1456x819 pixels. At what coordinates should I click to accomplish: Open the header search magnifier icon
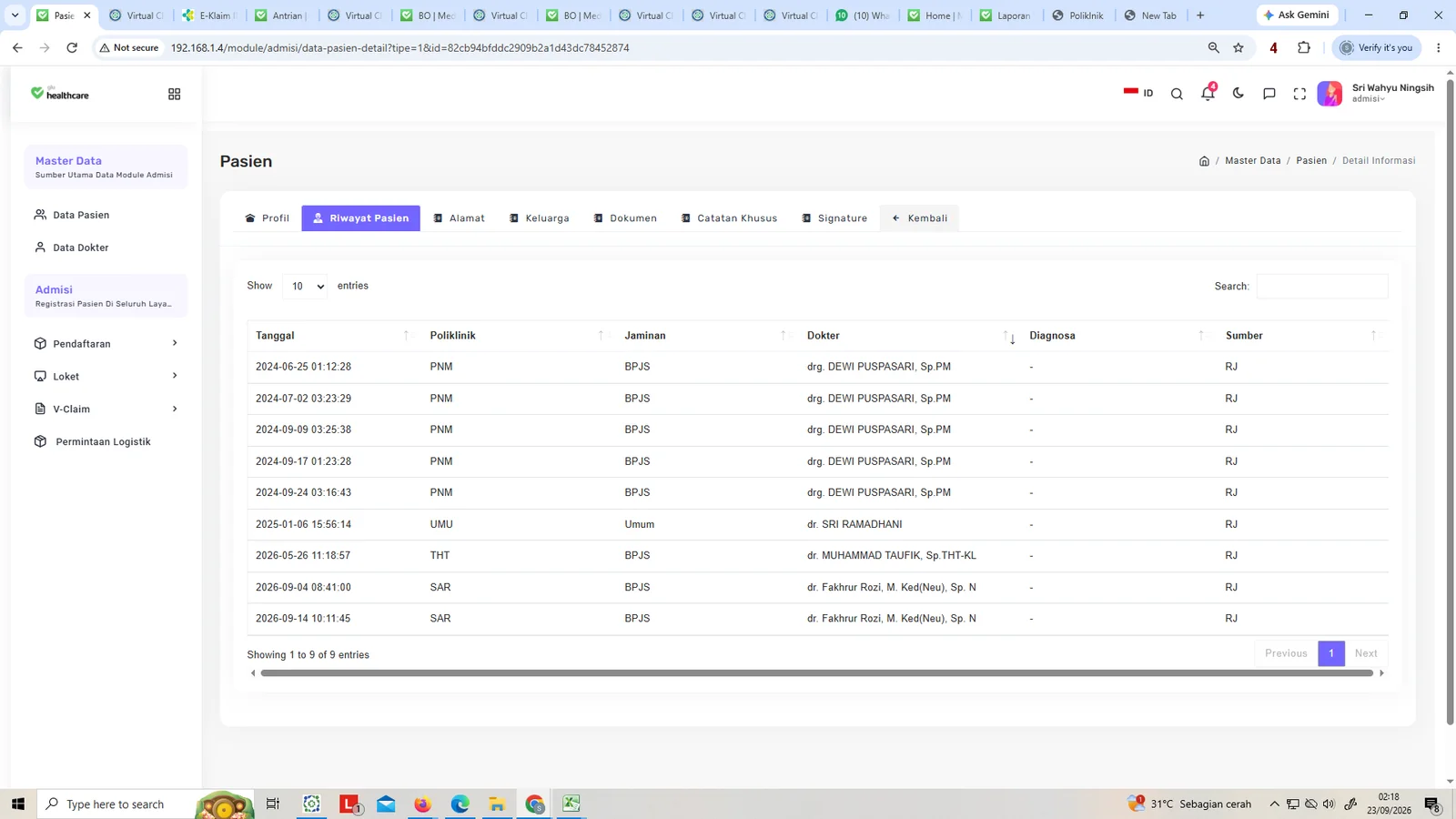[1177, 94]
